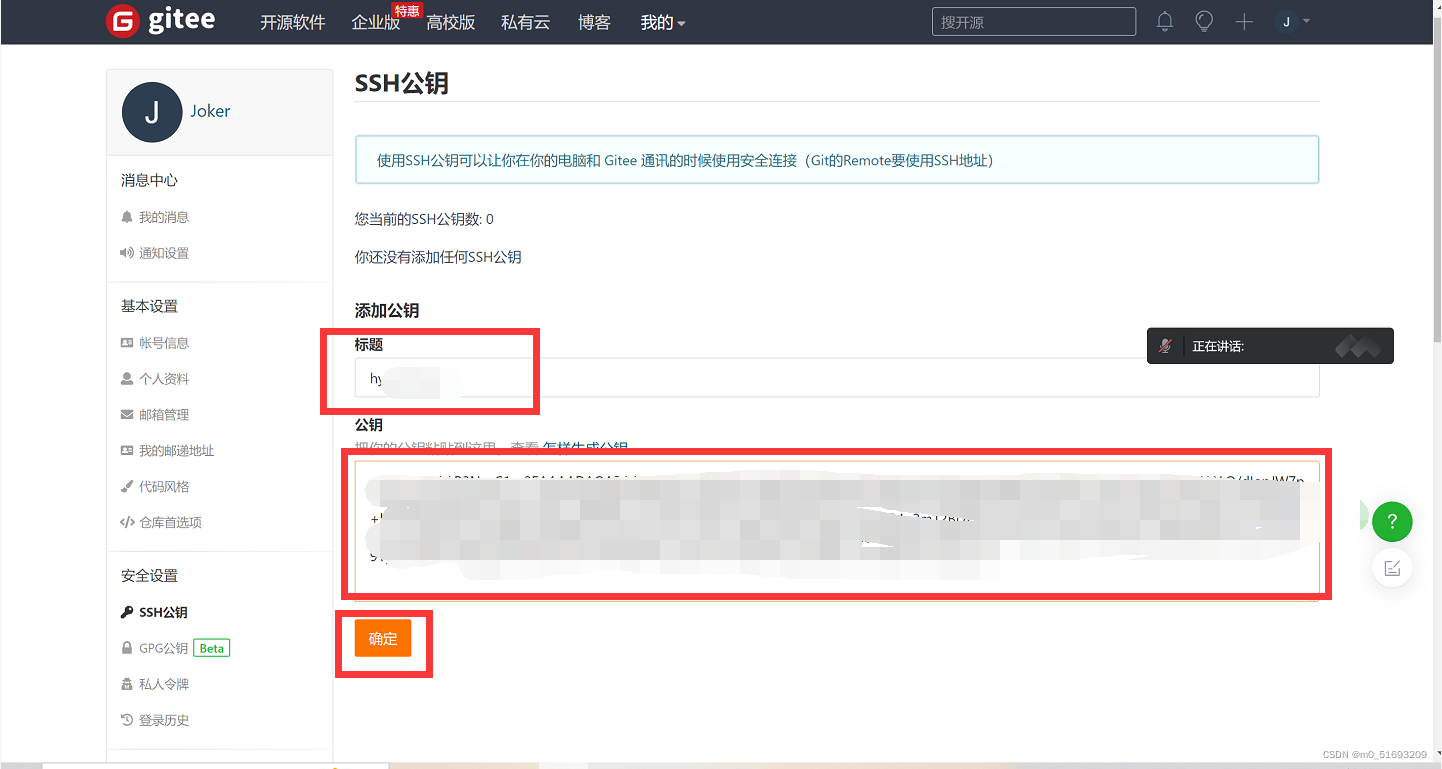
Task: Click the lightbulb icon in the top bar
Action: (x=1204, y=21)
